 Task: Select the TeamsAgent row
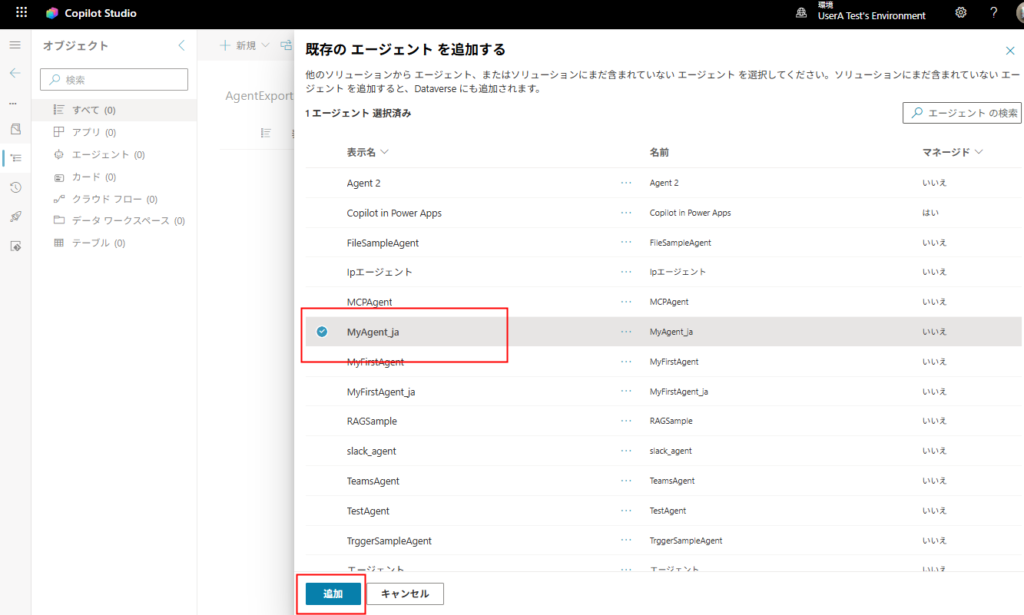click(373, 481)
